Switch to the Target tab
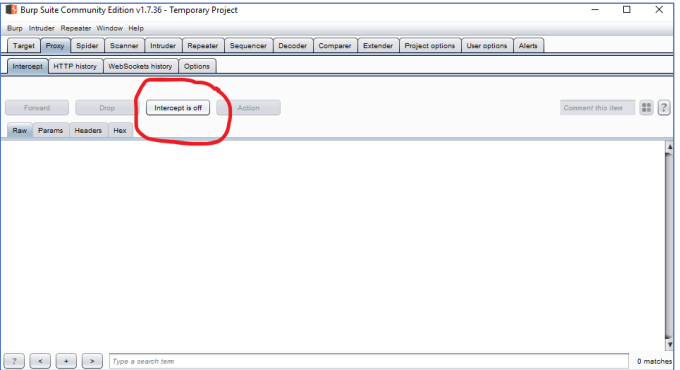 point(24,46)
